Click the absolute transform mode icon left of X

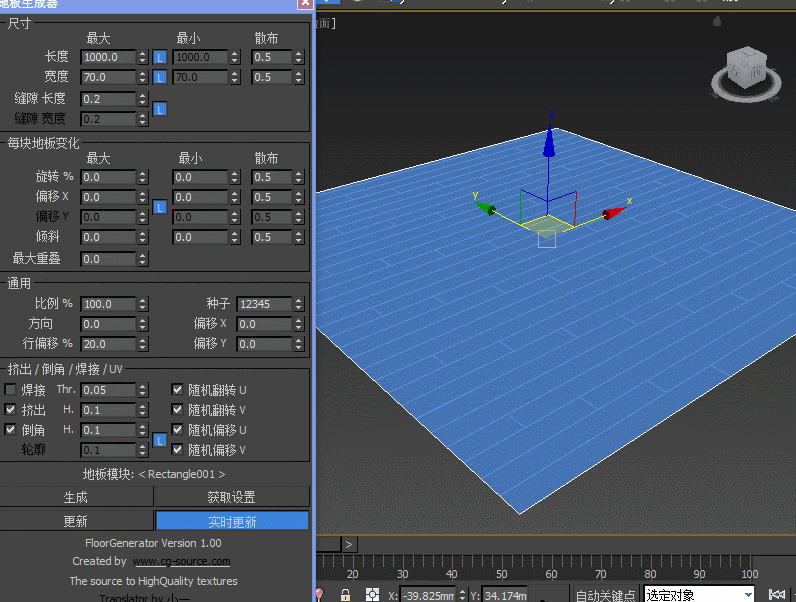(372, 595)
